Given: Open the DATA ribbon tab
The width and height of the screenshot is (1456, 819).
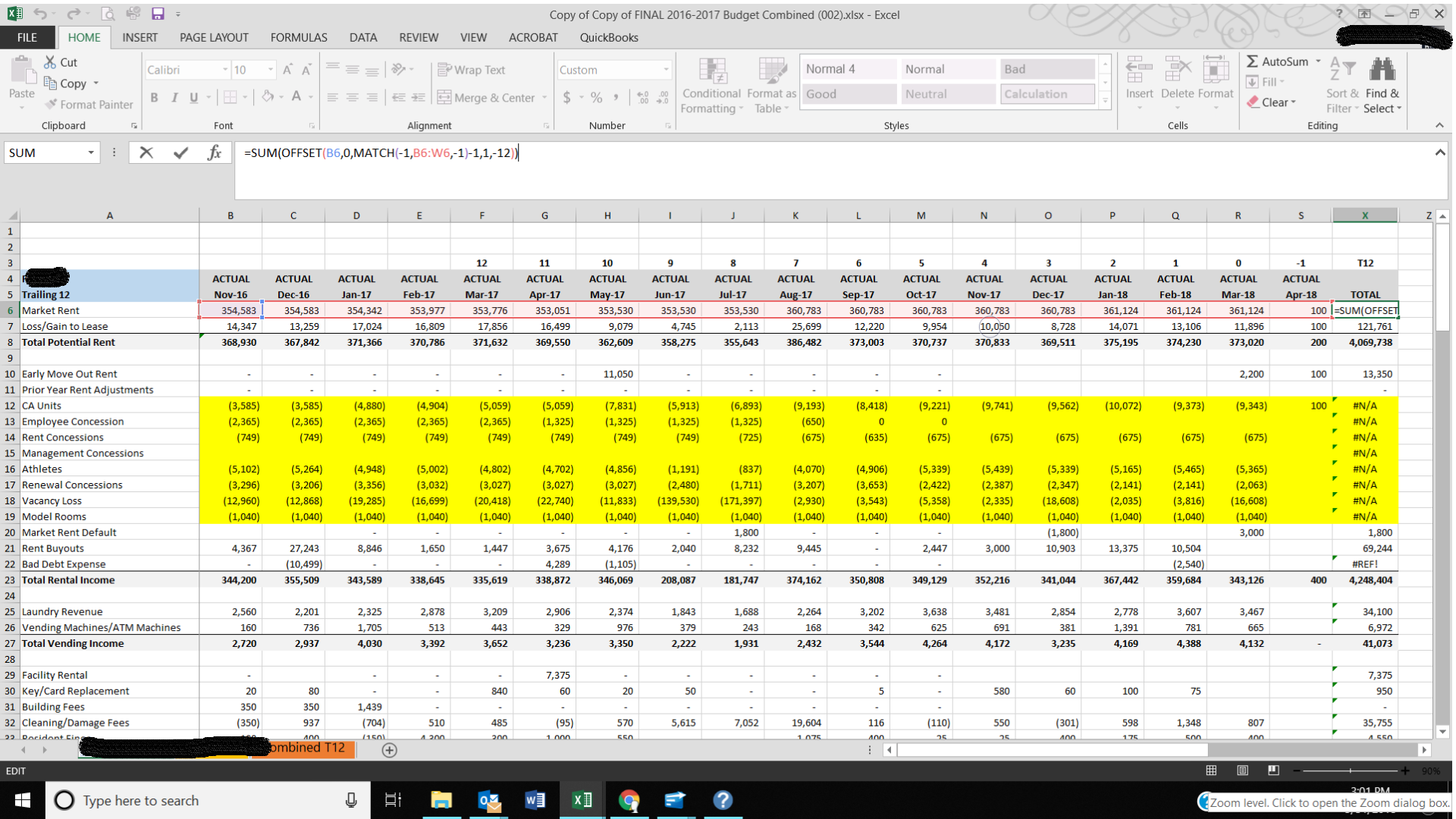Looking at the screenshot, I should point(362,38).
